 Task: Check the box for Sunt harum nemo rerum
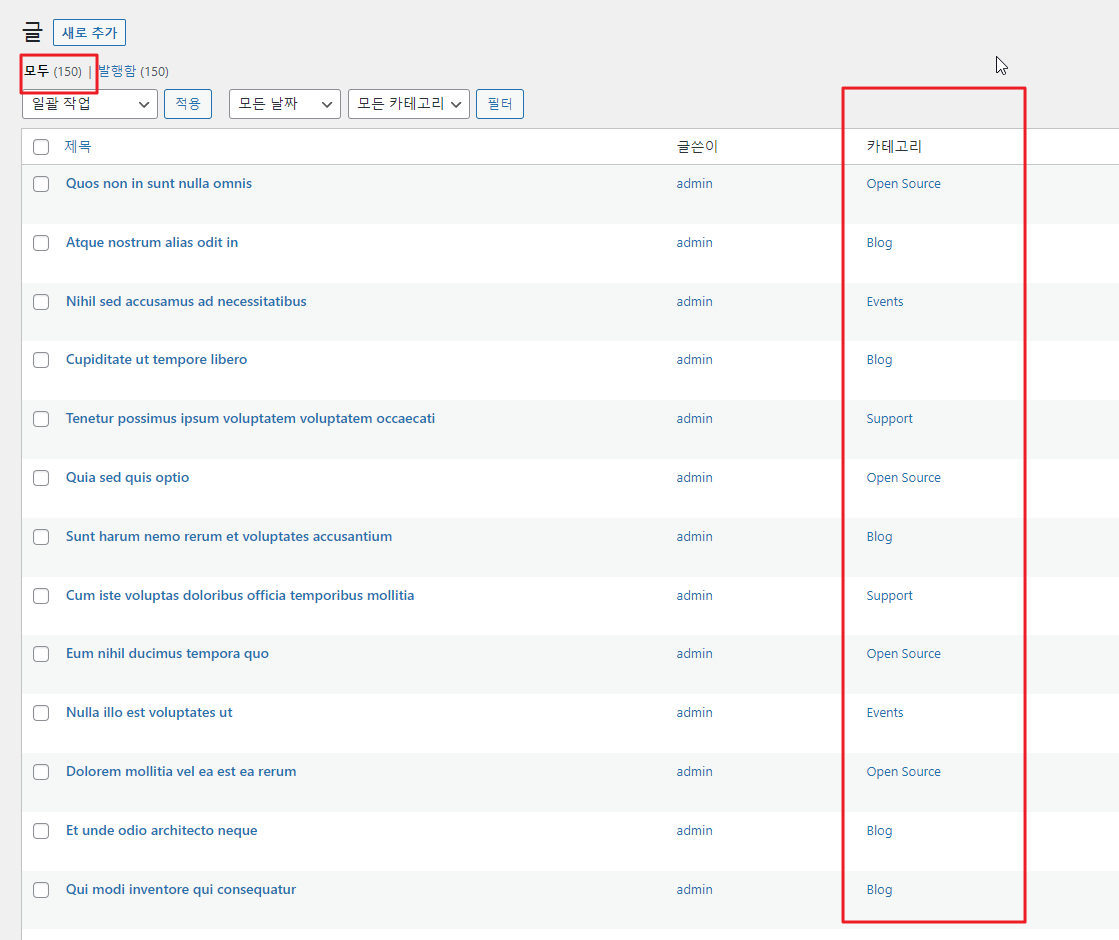point(41,537)
